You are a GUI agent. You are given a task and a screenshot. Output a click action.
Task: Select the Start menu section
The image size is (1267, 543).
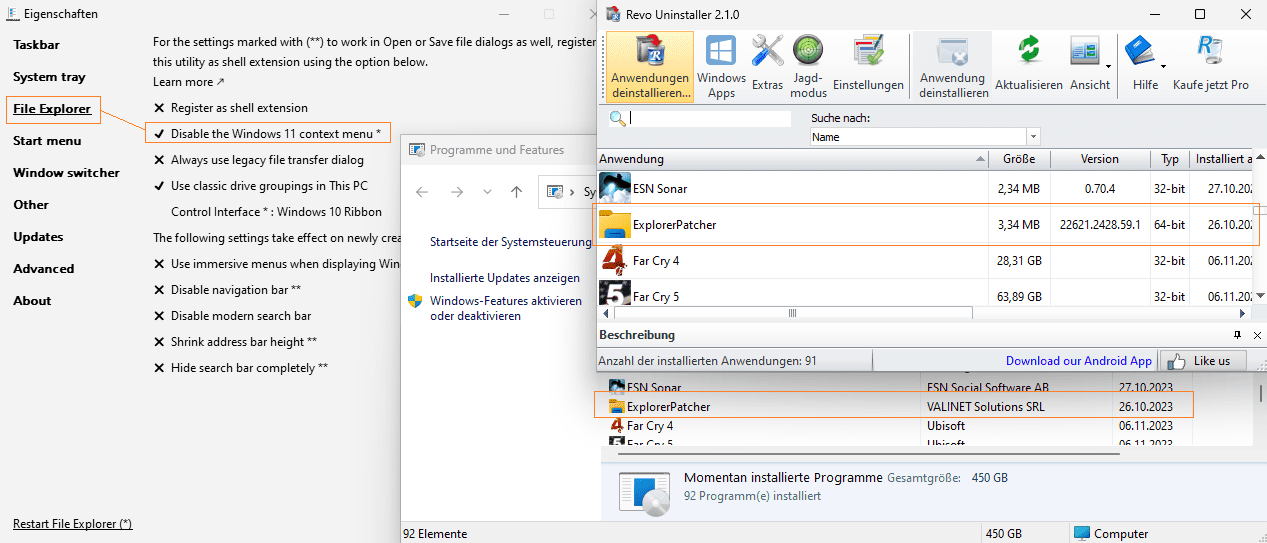47,141
